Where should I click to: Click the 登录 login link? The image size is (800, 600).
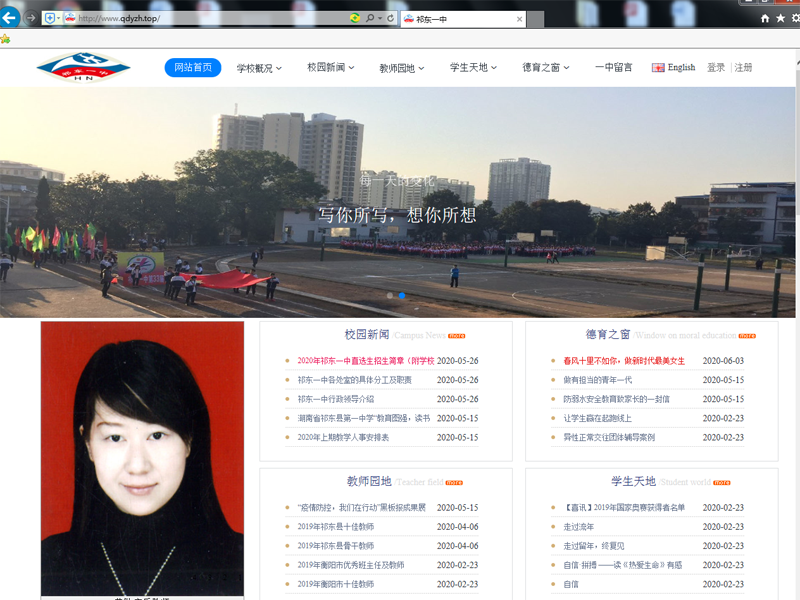(716, 67)
